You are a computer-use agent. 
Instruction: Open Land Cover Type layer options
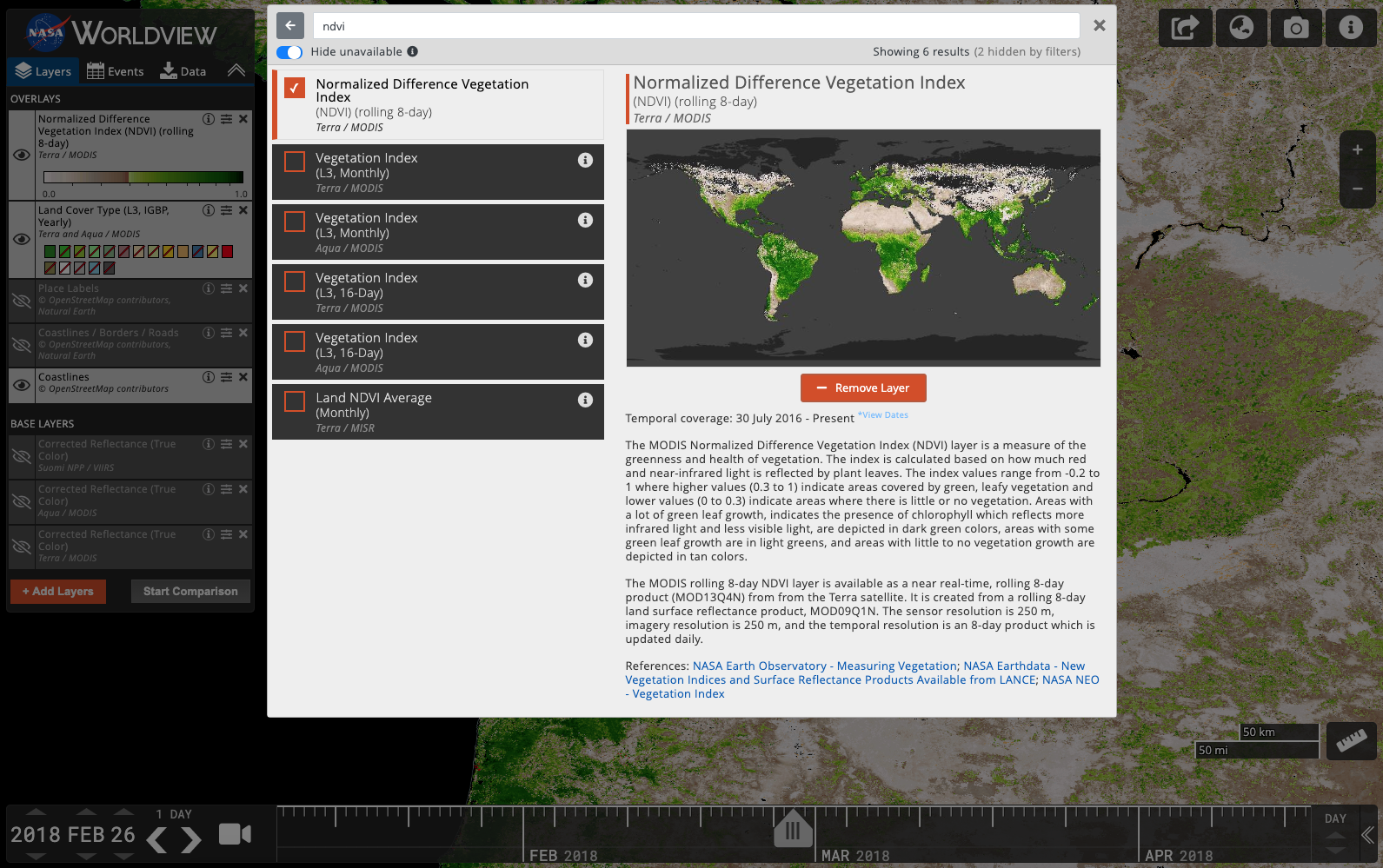tap(226, 210)
